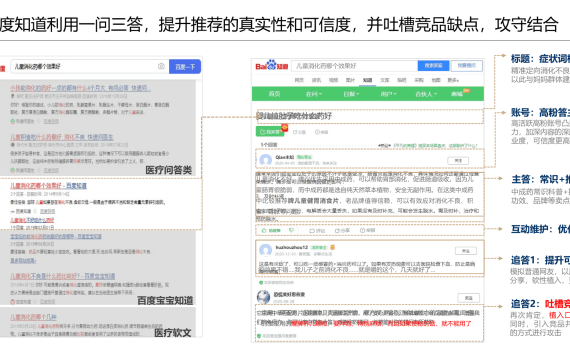Click the globe avatar of the third answerer
570x360 pixels.
pos(264,297)
